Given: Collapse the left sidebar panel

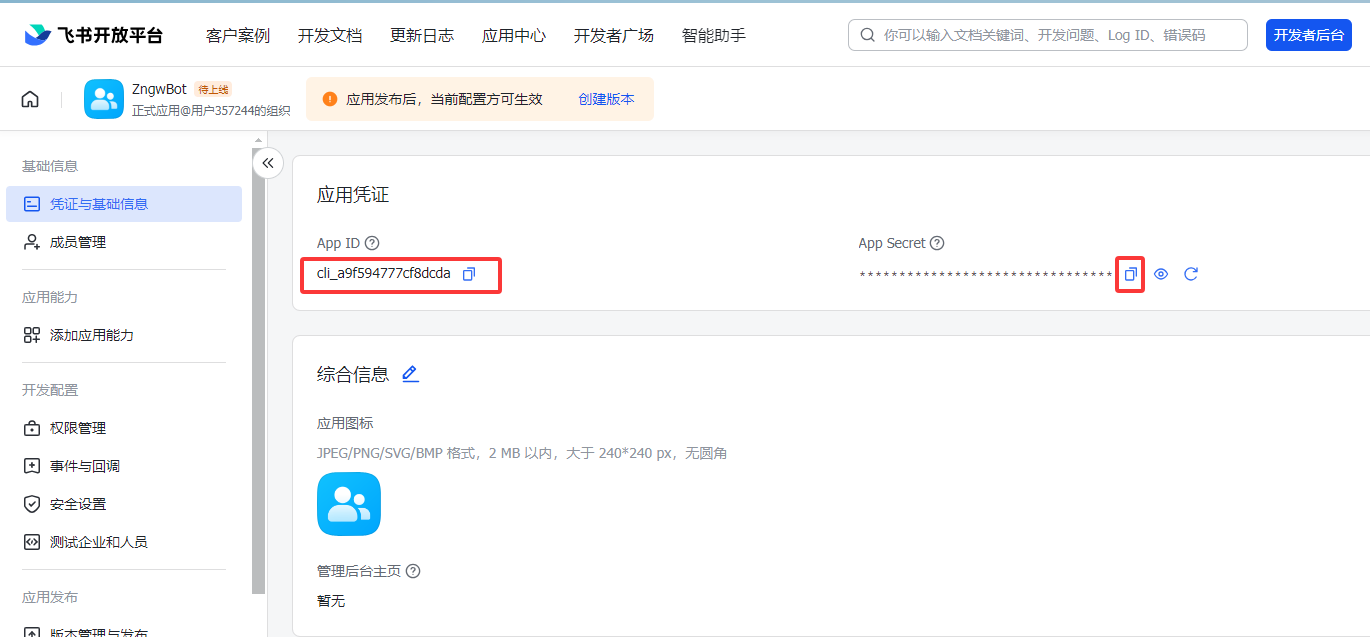Looking at the screenshot, I should (x=268, y=163).
